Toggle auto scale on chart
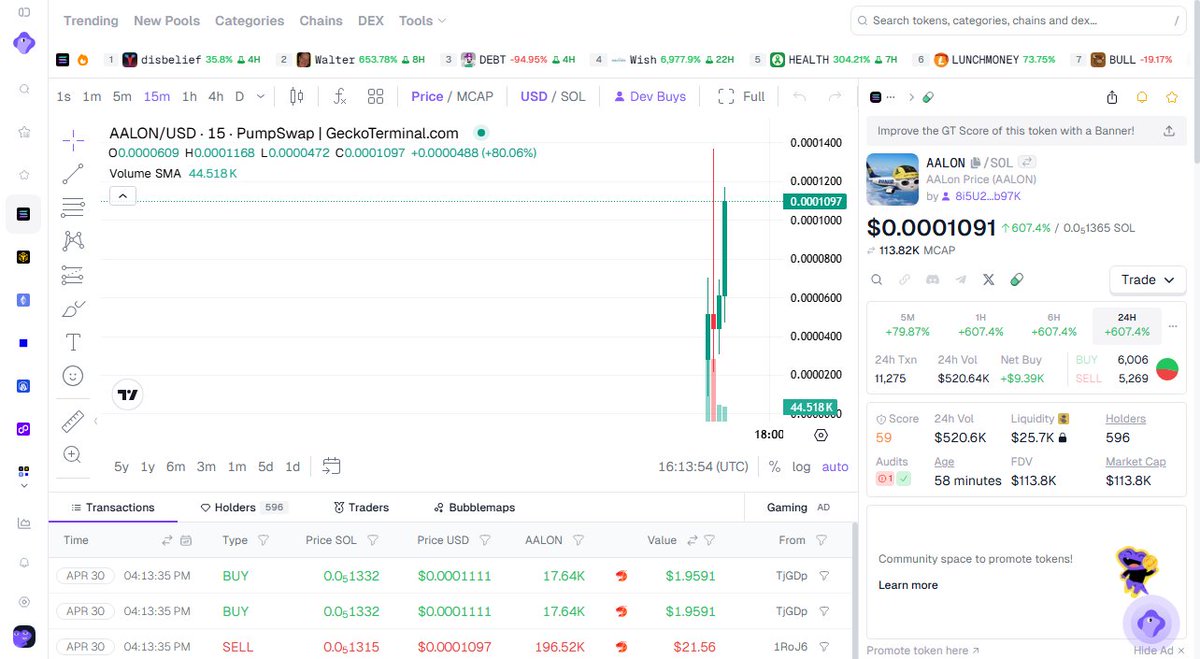Screen dimensions: 1200x659 pos(835,466)
